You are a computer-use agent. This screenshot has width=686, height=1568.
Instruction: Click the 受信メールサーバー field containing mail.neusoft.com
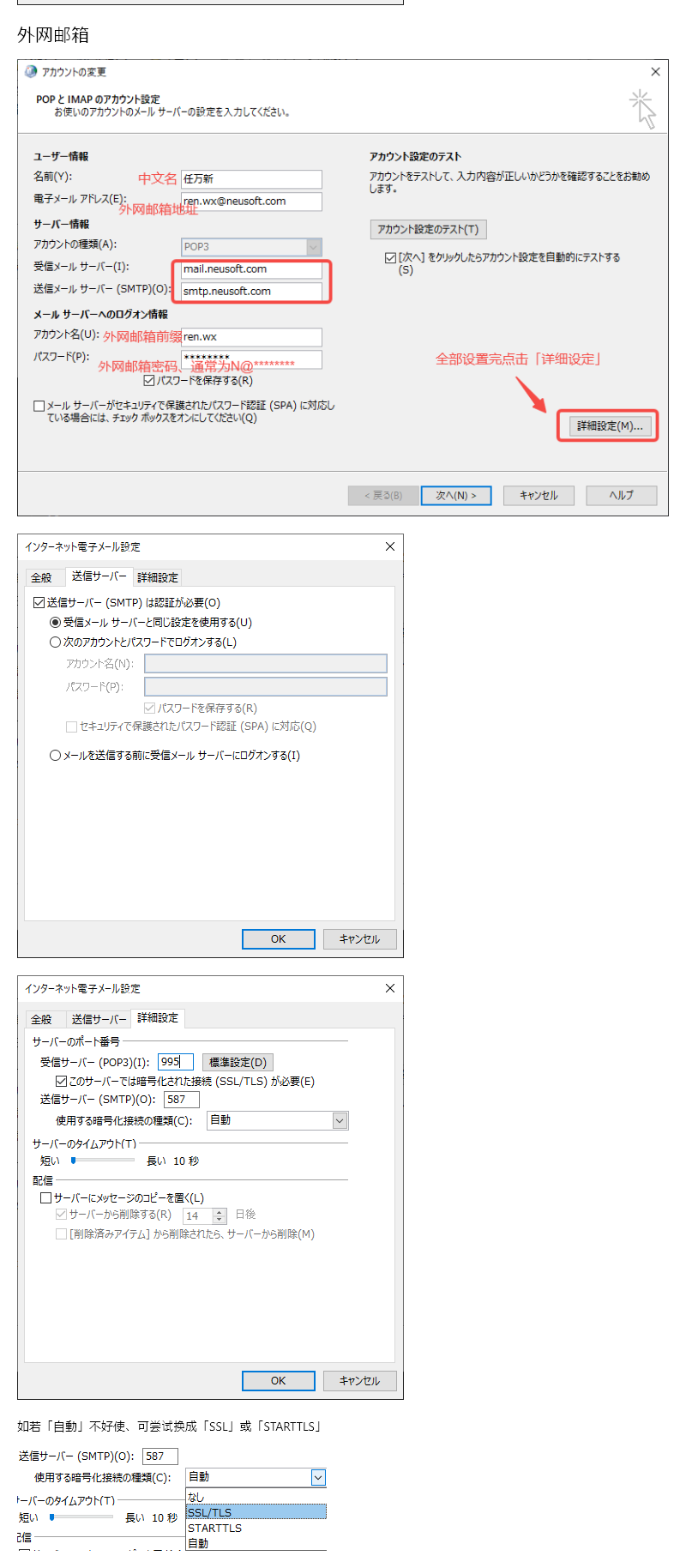tap(251, 269)
